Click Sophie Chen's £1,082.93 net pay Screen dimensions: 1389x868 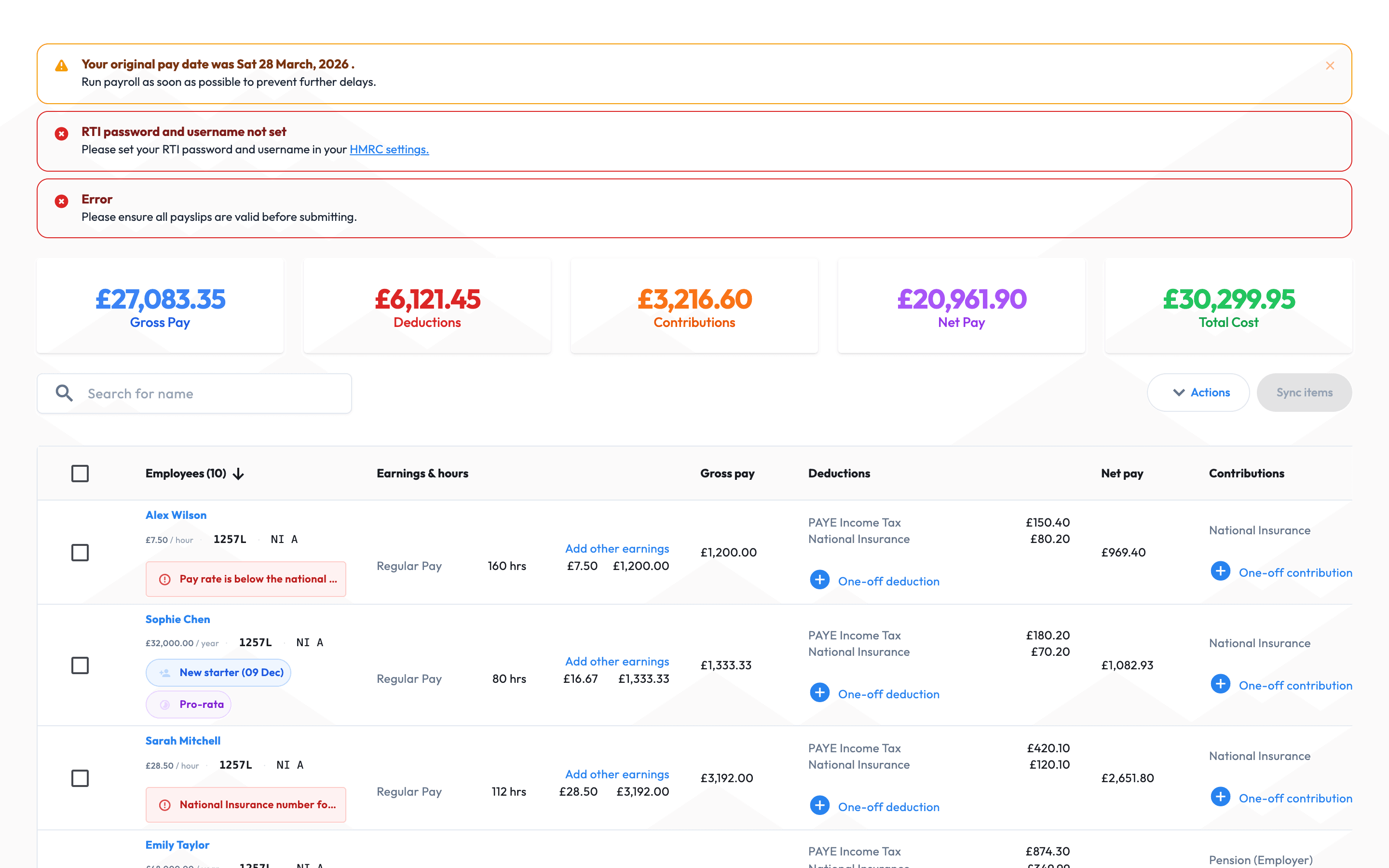pyautogui.click(x=1127, y=665)
